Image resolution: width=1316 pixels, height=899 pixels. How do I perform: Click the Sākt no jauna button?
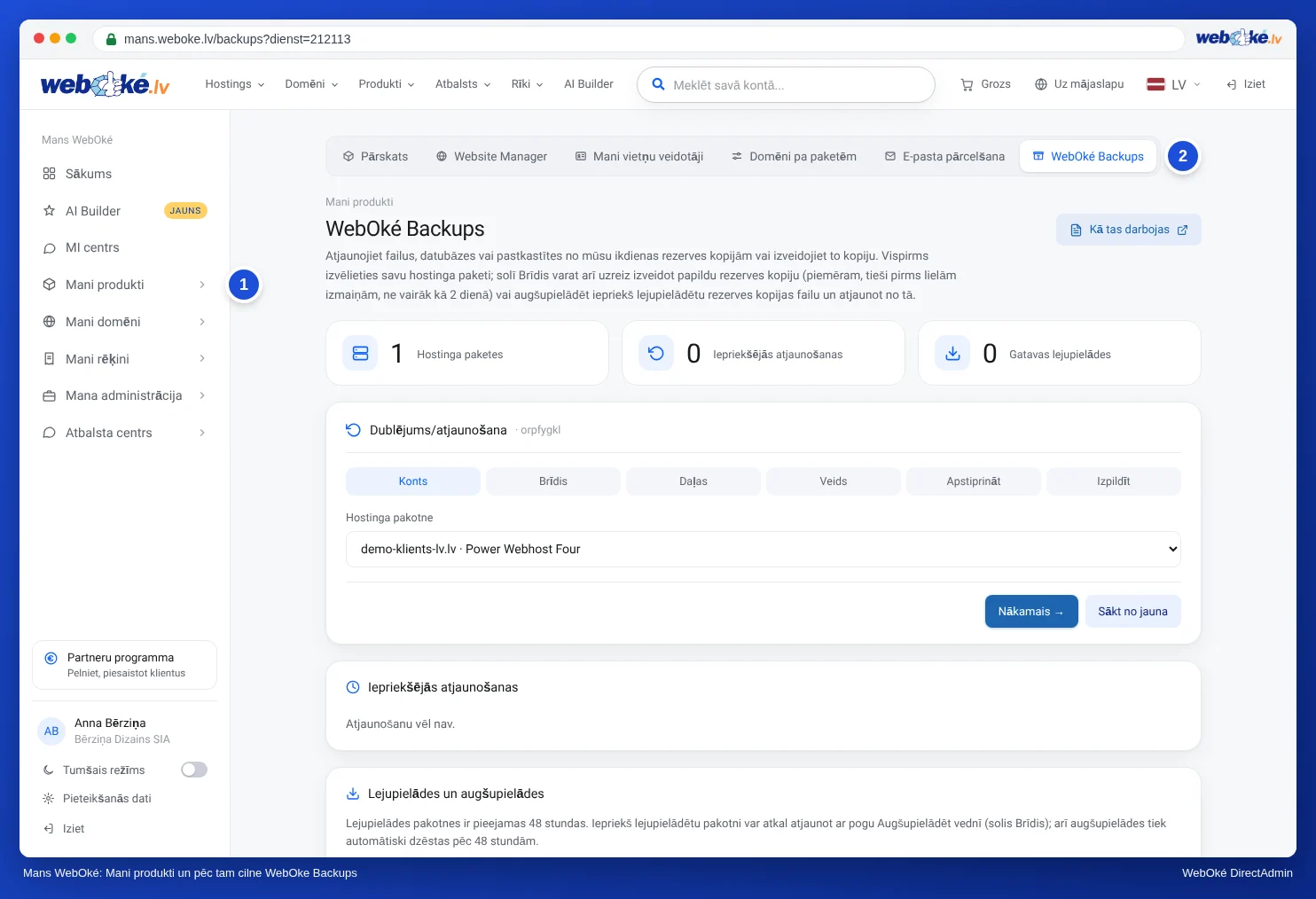1133,612
